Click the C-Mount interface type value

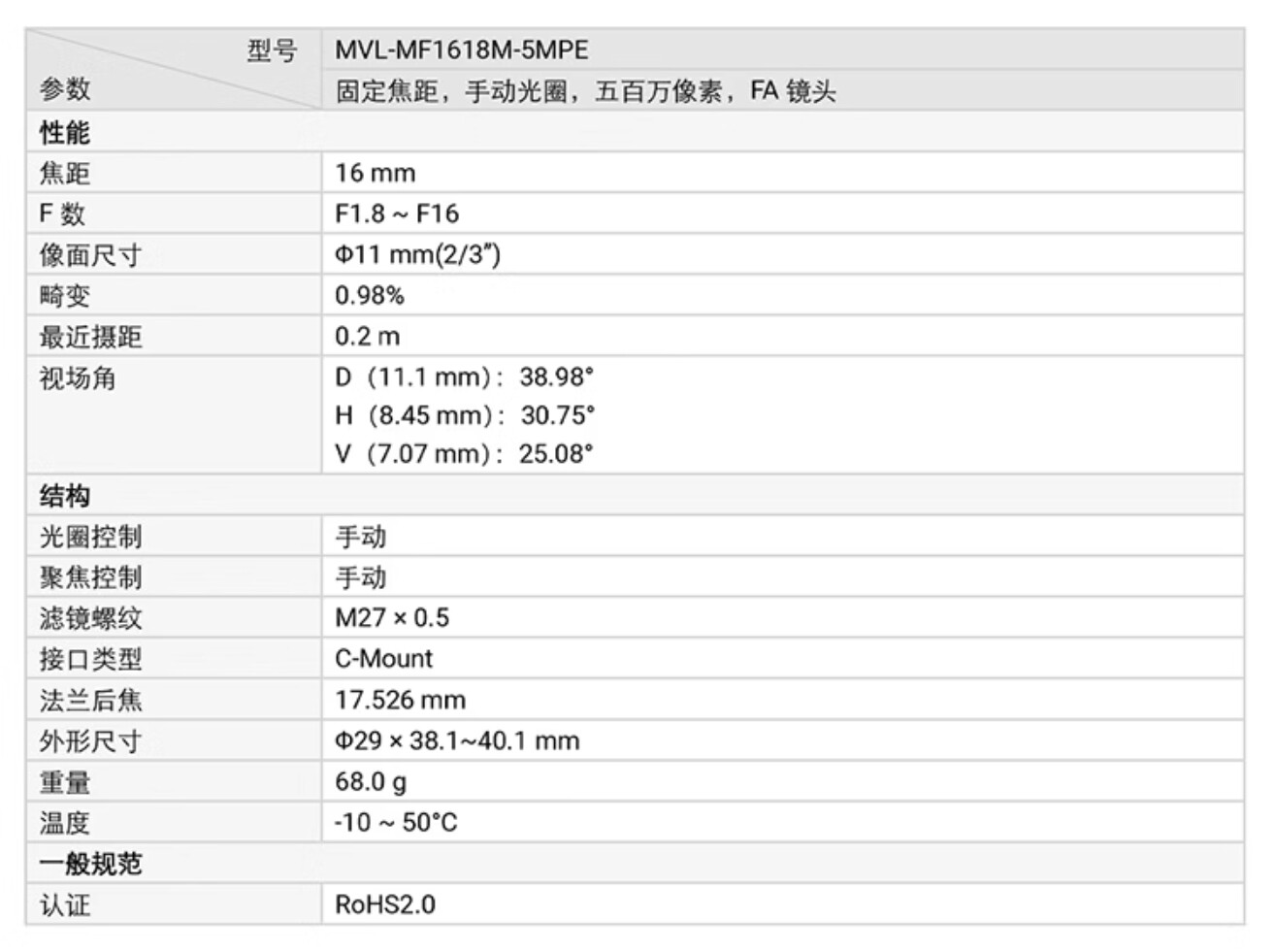pos(383,658)
